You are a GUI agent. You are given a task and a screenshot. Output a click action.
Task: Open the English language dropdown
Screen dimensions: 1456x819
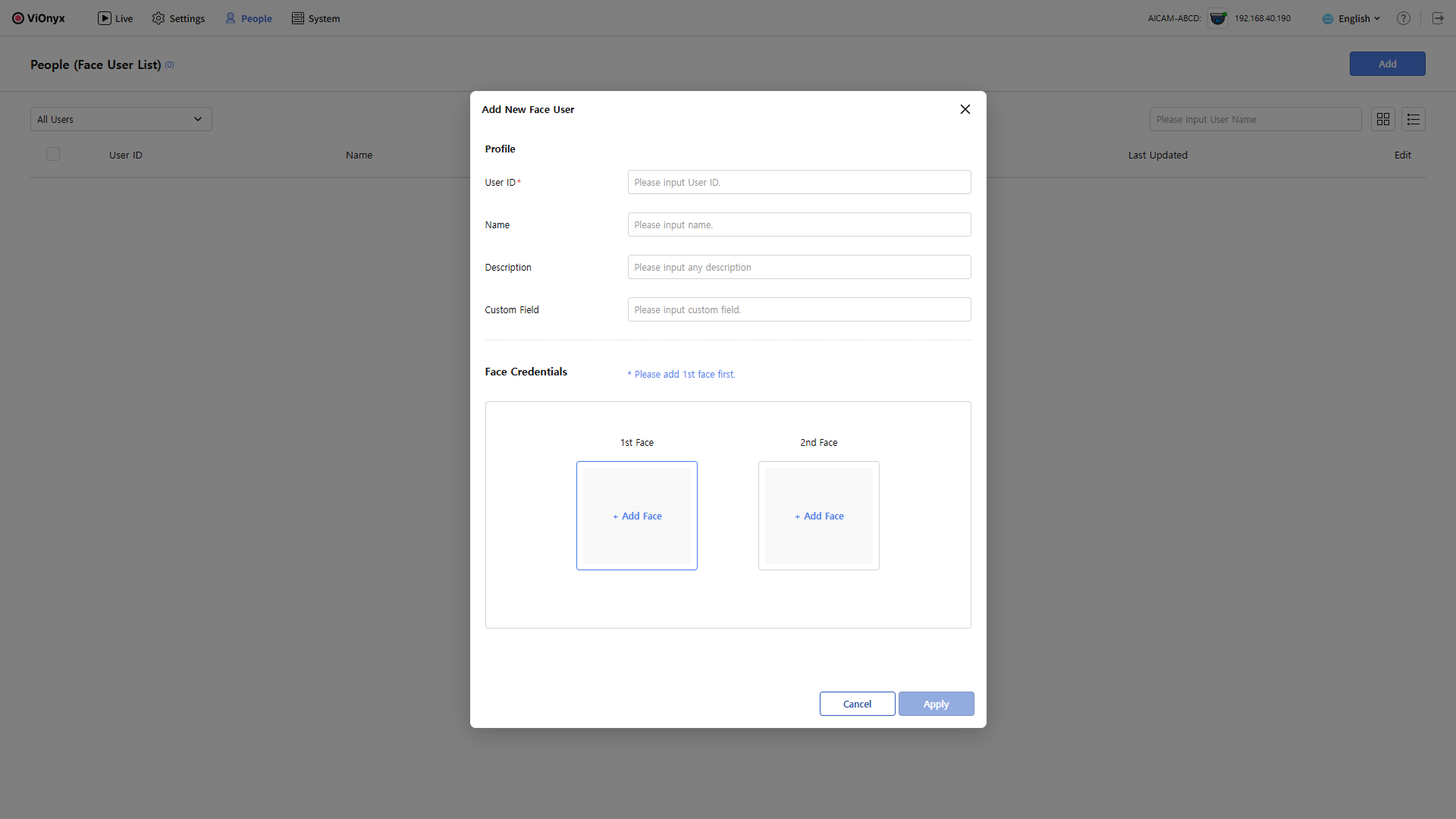(1351, 18)
